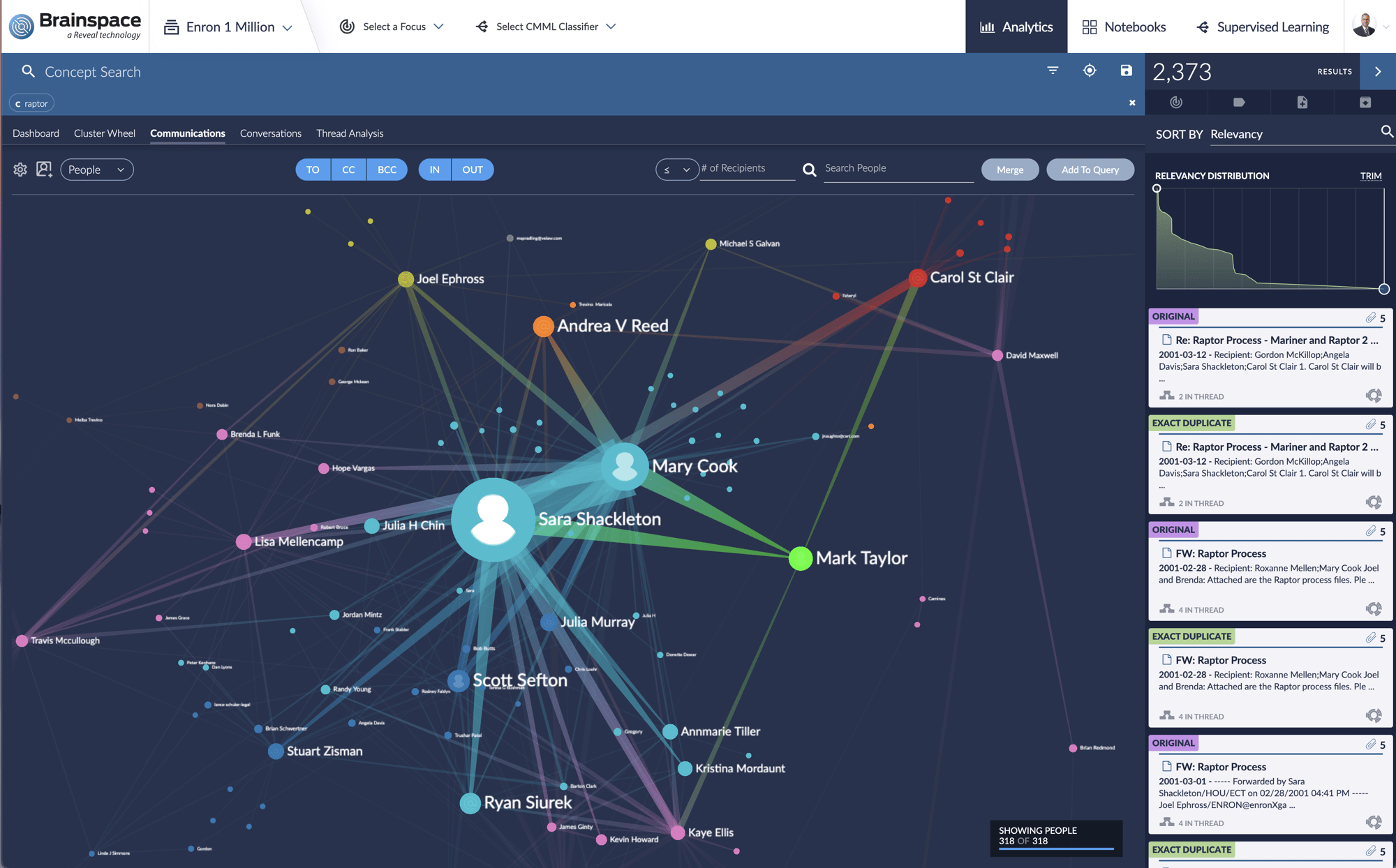1396x868 pixels.
Task: Select the Sara Shackleton node
Action: pyautogui.click(x=493, y=520)
